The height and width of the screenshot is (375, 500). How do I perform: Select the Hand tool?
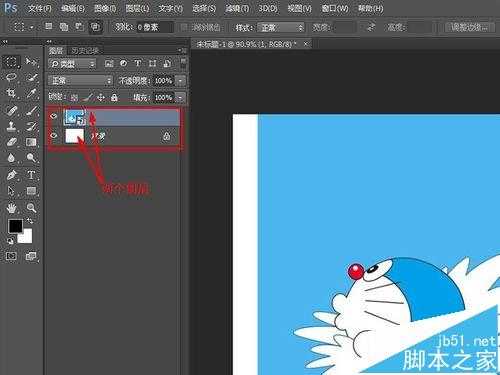[11, 208]
